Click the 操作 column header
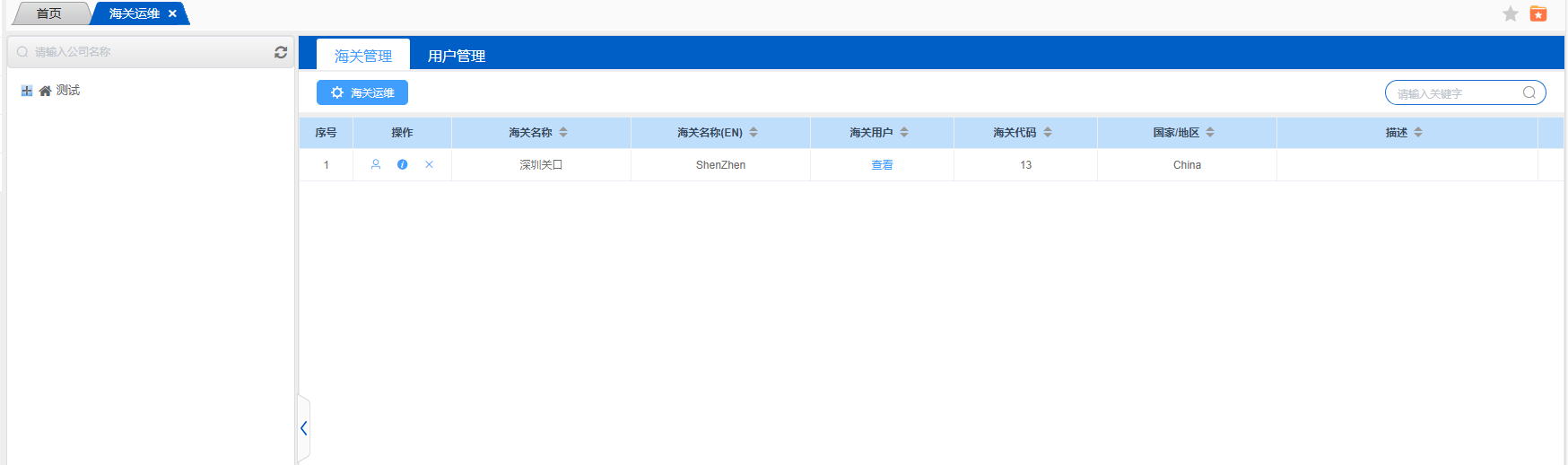Image resolution: width=1568 pixels, height=465 pixels. coord(402,132)
